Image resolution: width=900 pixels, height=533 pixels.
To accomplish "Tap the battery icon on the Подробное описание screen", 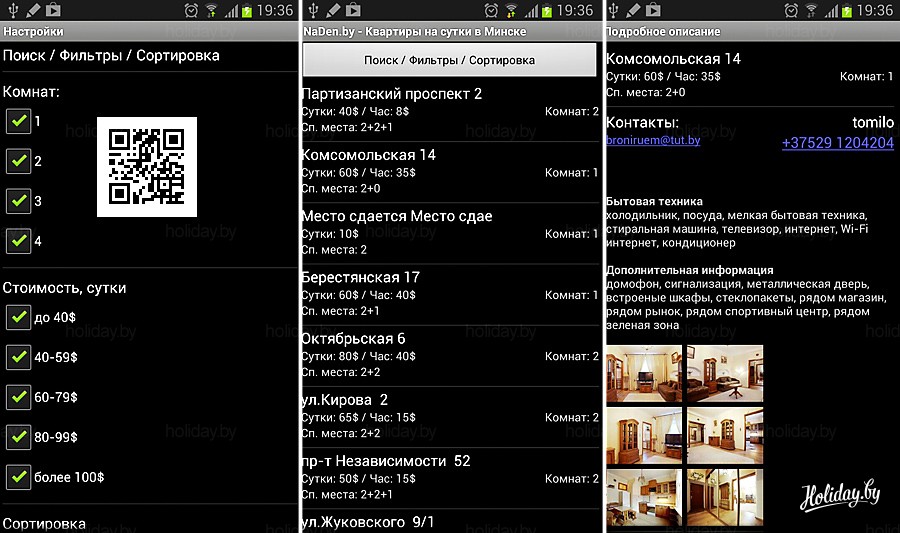I will coord(845,10).
